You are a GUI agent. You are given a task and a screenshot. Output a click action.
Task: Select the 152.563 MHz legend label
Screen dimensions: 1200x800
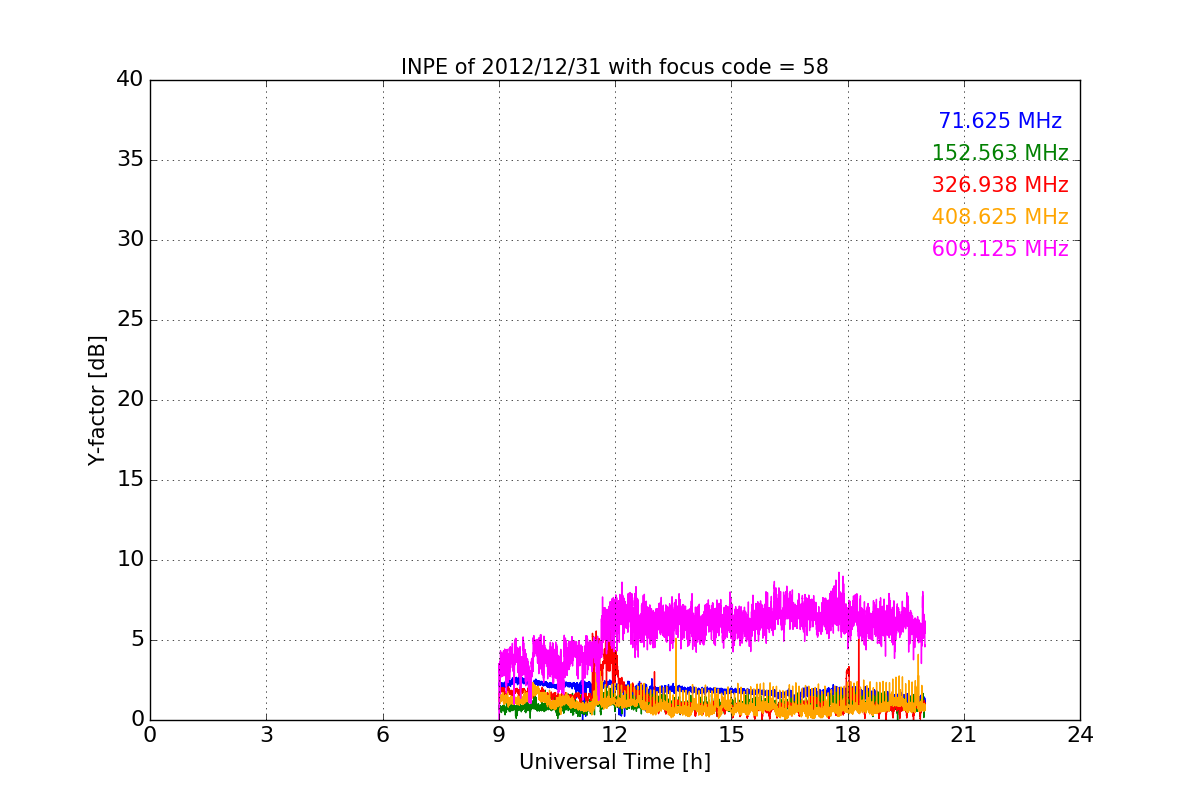pos(1000,153)
